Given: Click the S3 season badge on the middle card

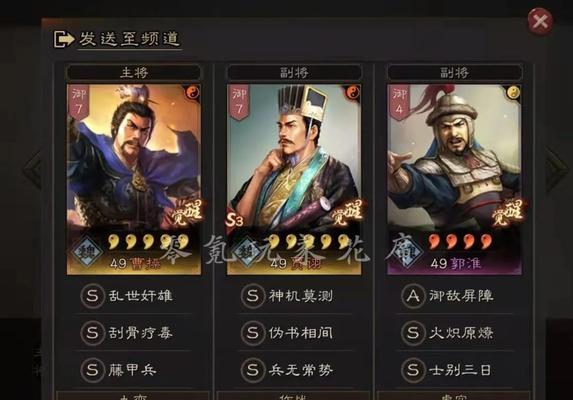Looking at the screenshot, I should click(x=234, y=220).
